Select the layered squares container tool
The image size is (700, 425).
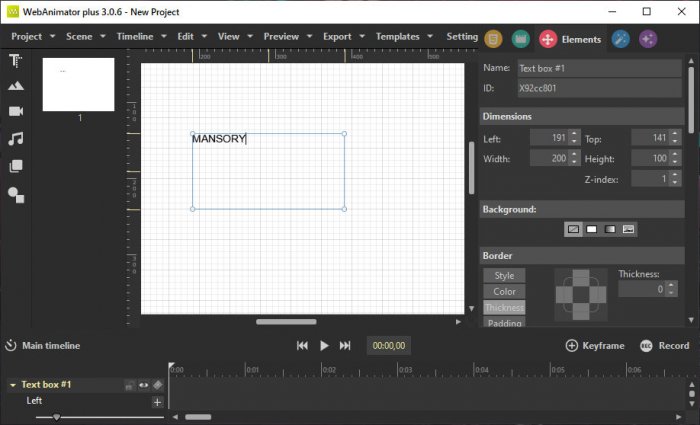pyautogui.click(x=16, y=166)
